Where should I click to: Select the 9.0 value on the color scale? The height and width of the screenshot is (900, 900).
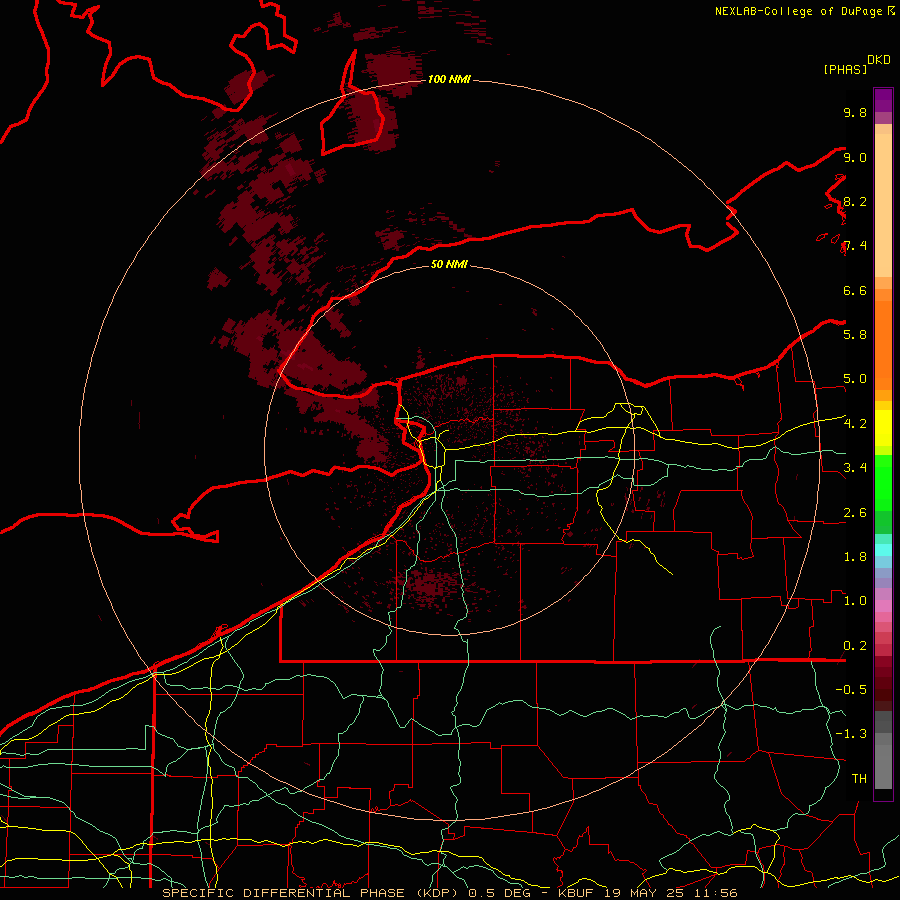pos(855,157)
